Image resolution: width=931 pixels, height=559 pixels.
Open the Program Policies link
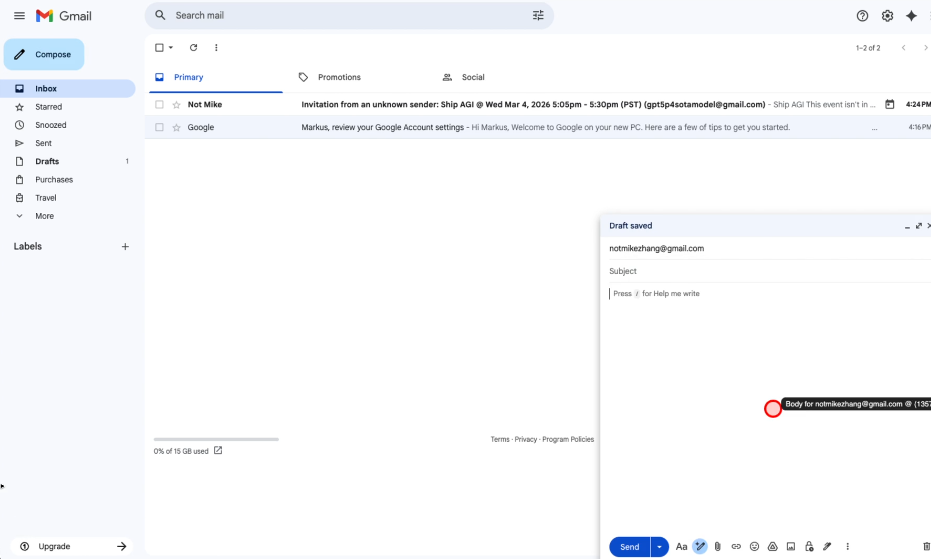tap(568, 440)
